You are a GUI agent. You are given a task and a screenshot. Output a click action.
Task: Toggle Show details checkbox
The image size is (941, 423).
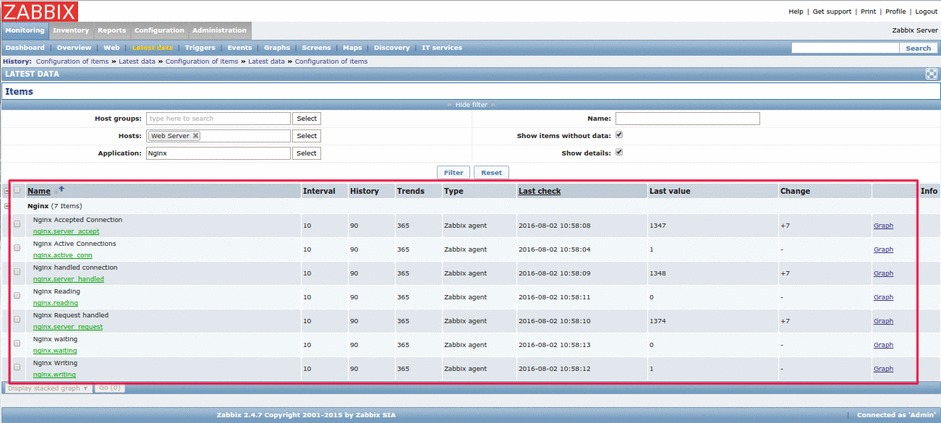tap(619, 152)
